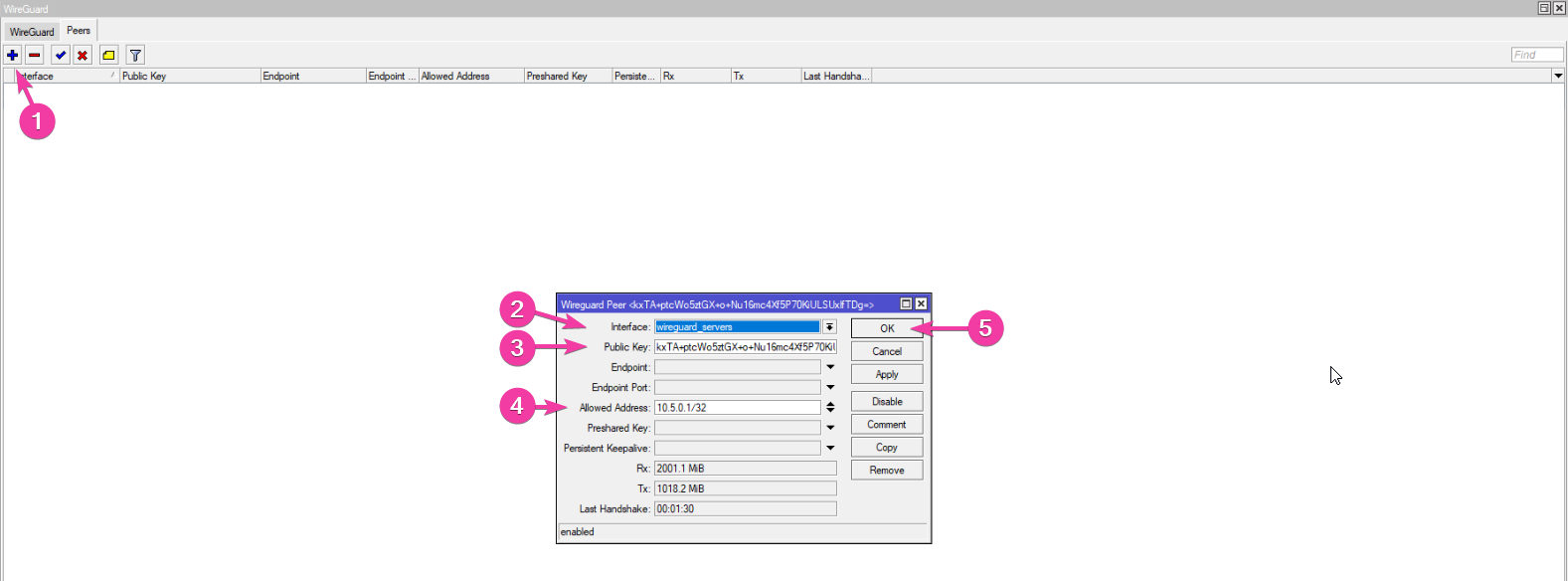Maximize the main WireGuard window
The image size is (1568, 581).
1544,8
